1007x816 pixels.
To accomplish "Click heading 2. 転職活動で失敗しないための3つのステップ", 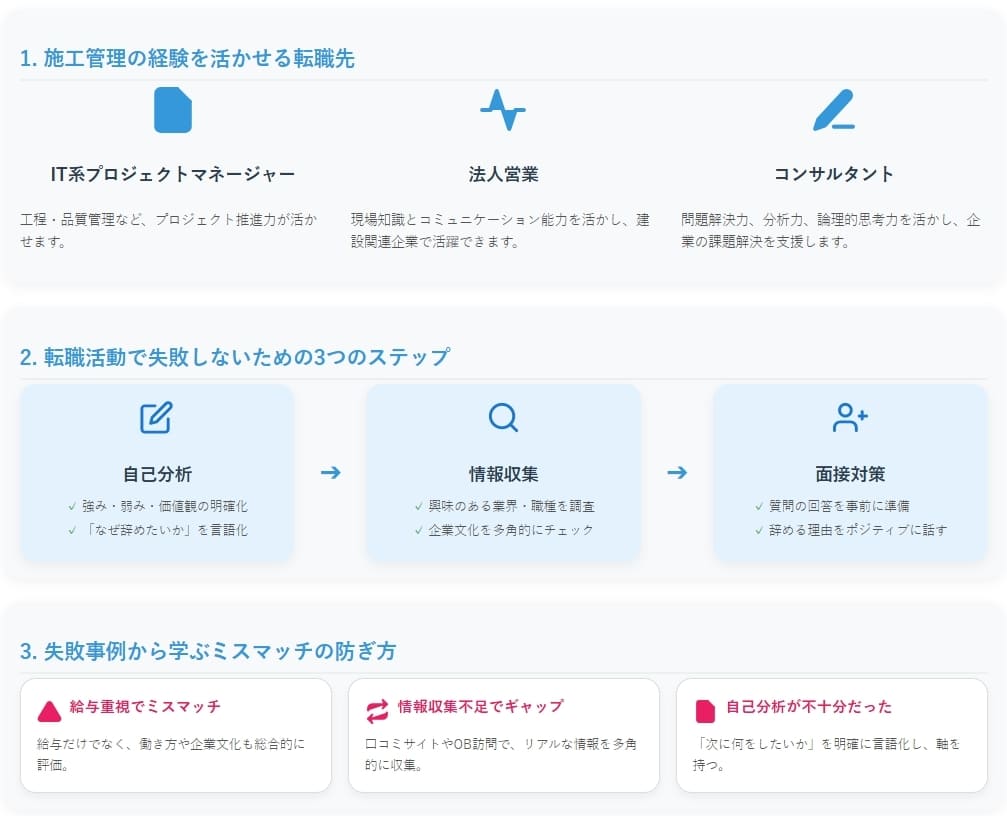I will pos(234,357).
